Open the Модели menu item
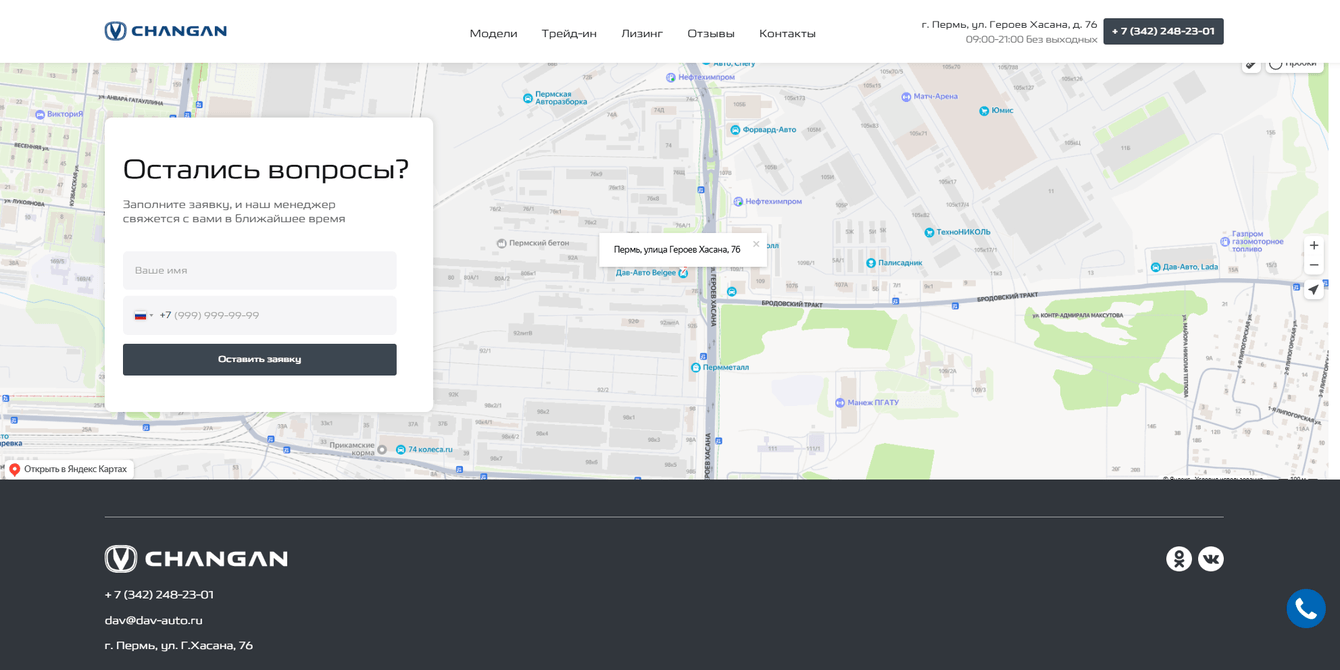Screen dimensions: 1340x670 [493, 33]
